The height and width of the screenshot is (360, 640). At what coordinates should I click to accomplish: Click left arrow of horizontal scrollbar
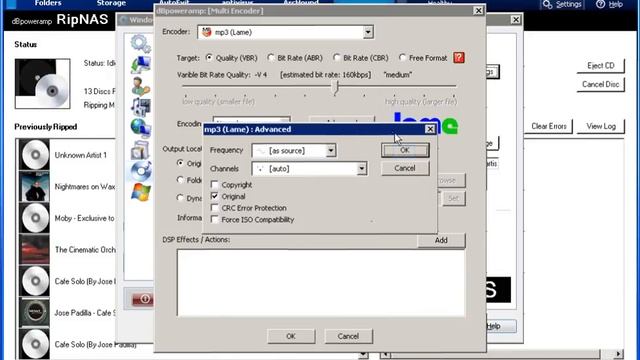[385, 354]
